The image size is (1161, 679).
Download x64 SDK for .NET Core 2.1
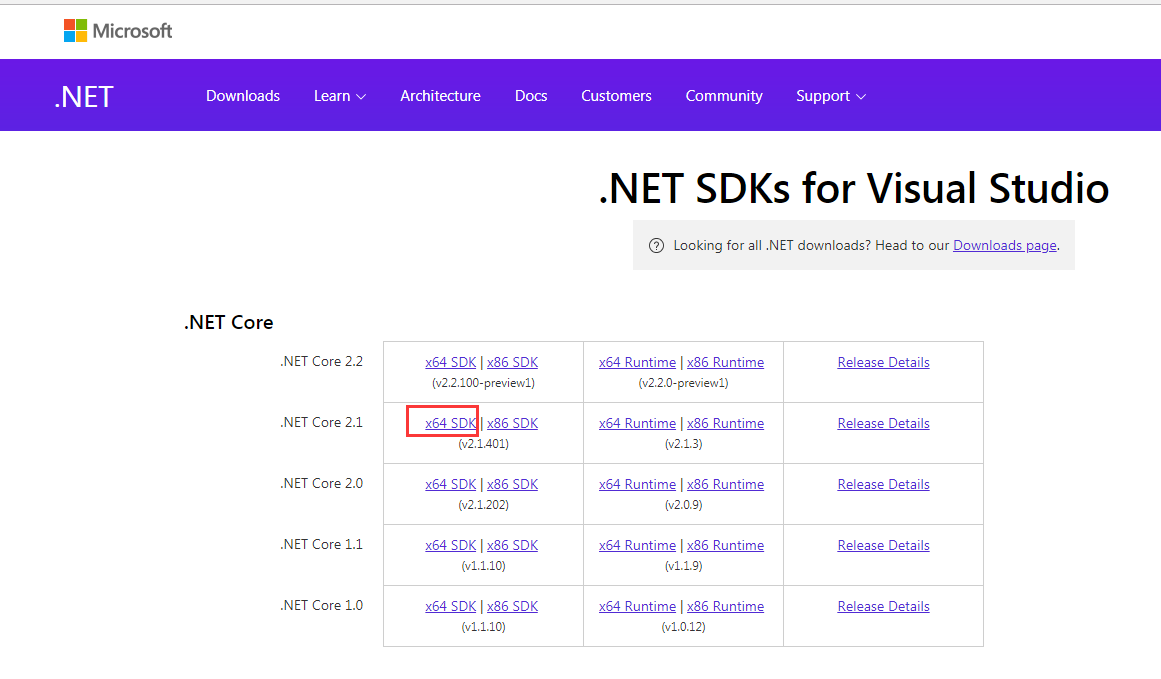450,423
